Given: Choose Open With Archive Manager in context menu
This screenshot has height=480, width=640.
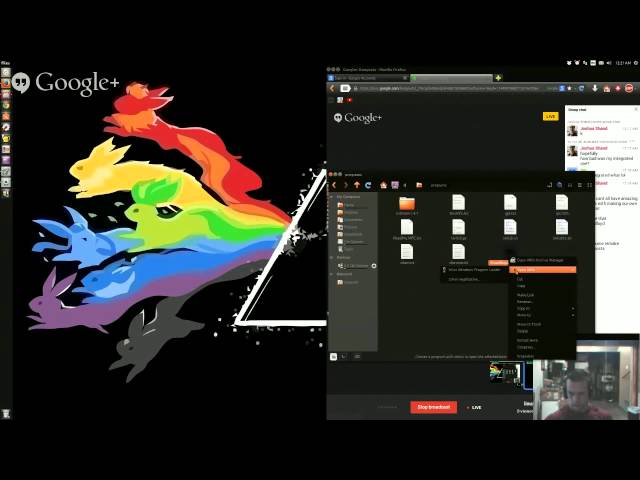Looking at the screenshot, I should (x=542, y=260).
